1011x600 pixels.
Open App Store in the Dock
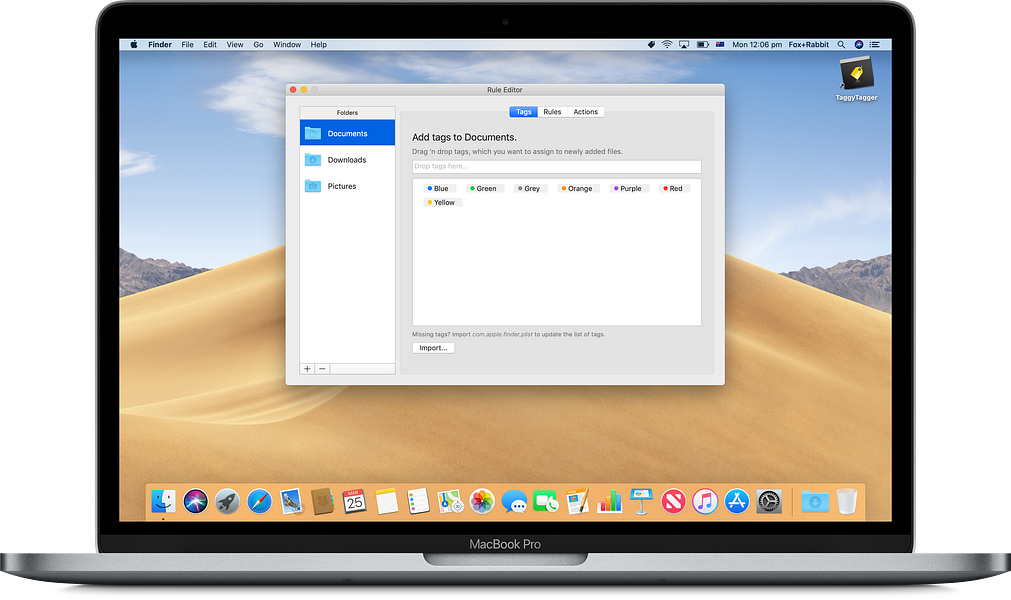(x=737, y=501)
